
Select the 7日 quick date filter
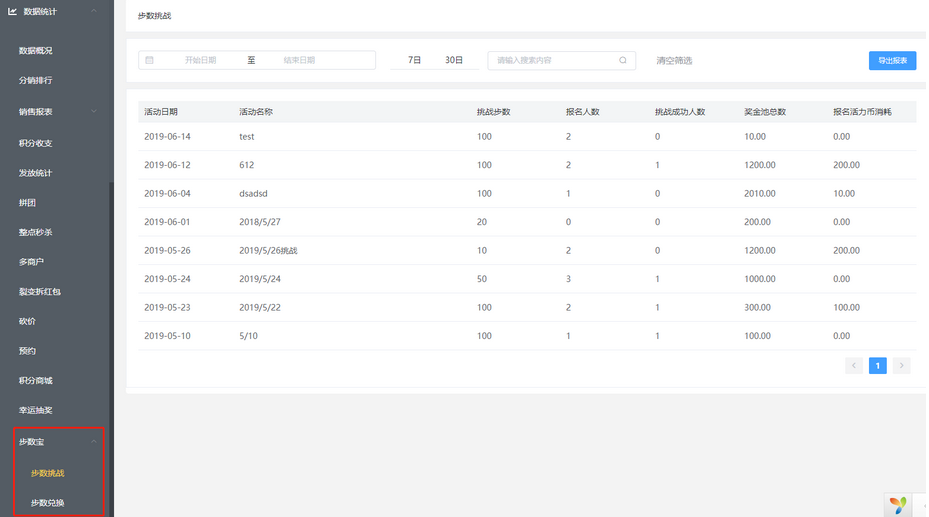coord(415,60)
